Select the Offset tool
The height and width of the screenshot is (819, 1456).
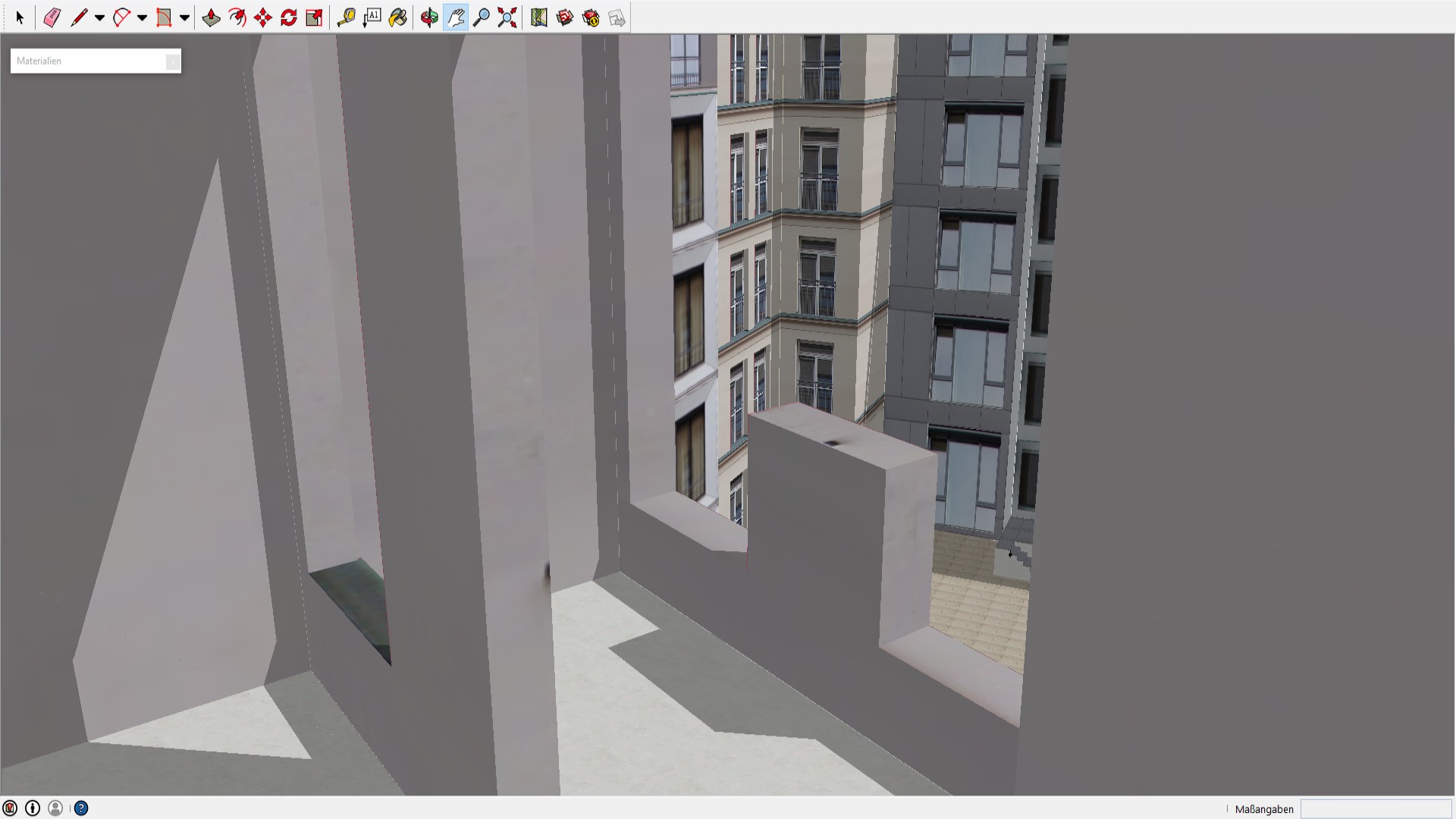coord(237,17)
